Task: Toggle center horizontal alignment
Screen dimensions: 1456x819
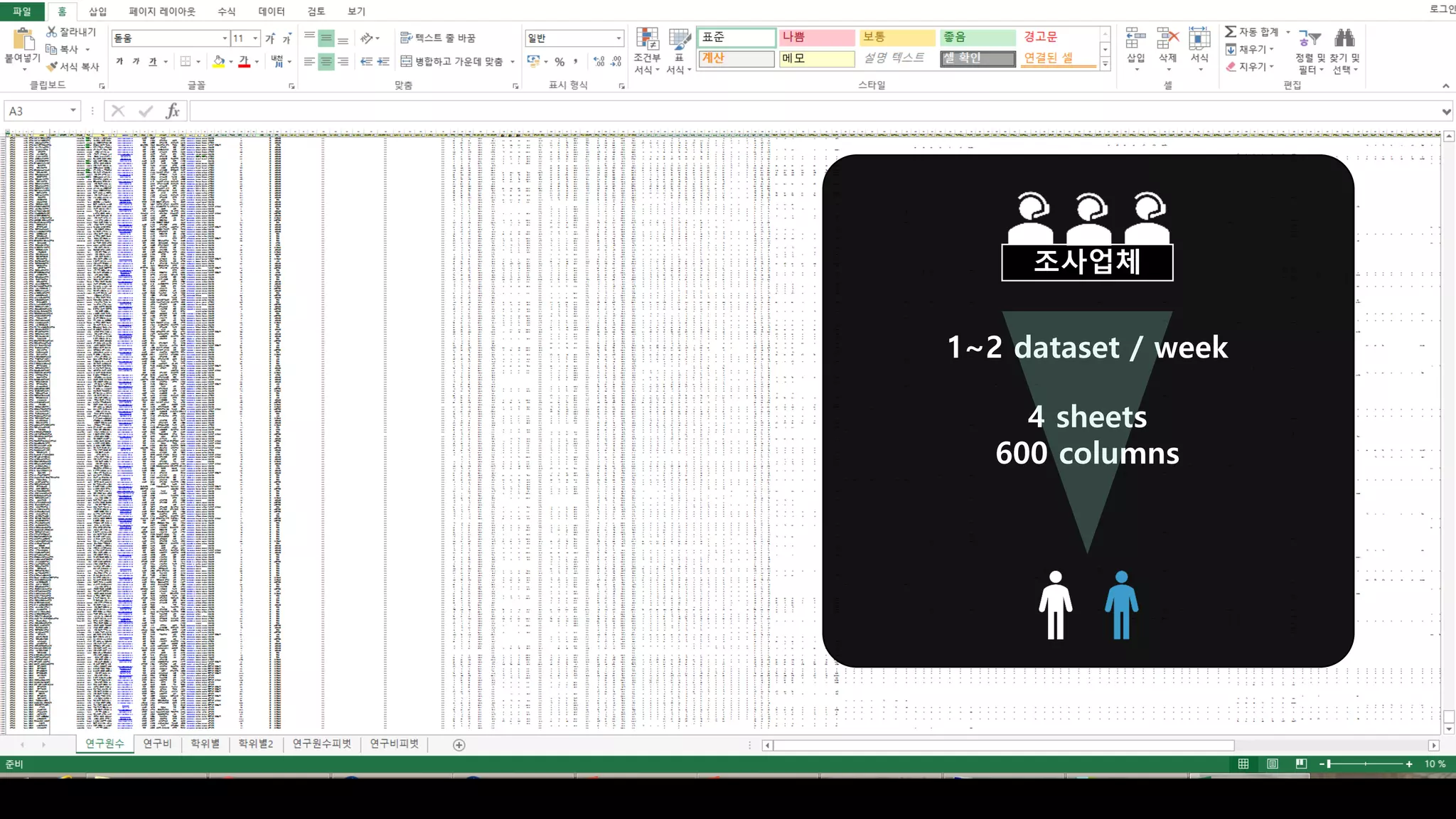Action: point(326,62)
